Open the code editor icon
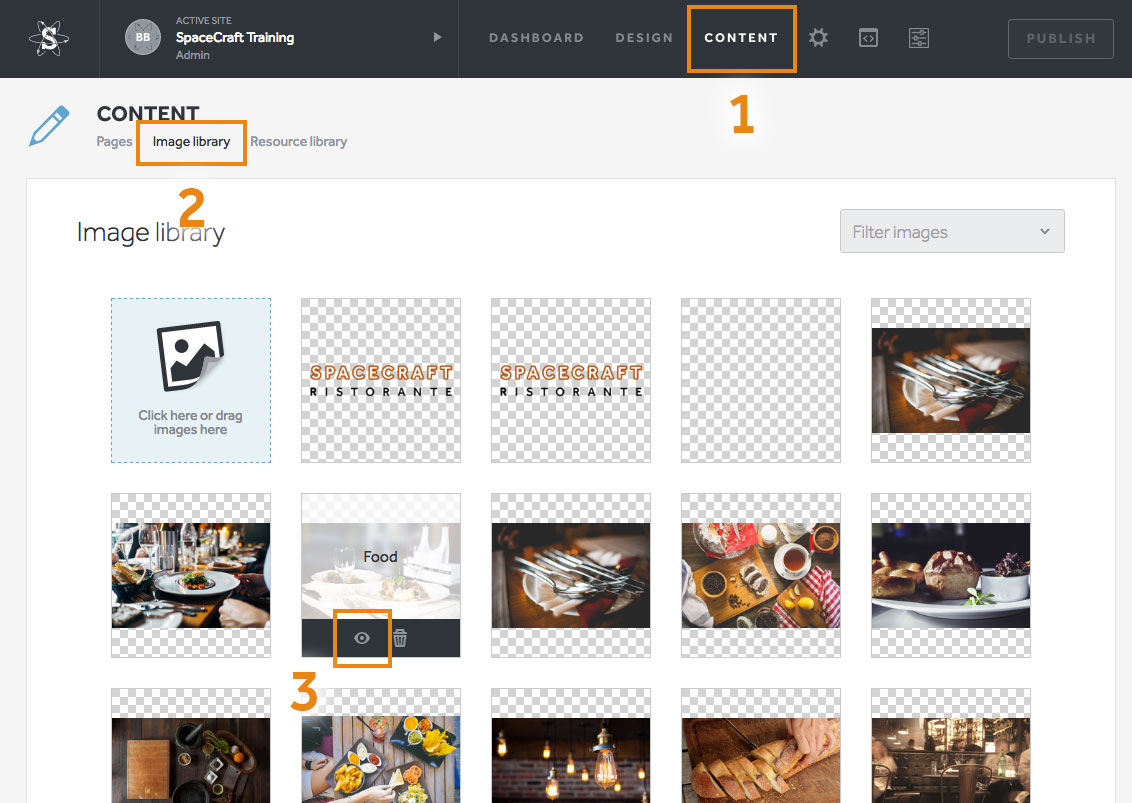This screenshot has height=803, width=1132. pos(868,38)
